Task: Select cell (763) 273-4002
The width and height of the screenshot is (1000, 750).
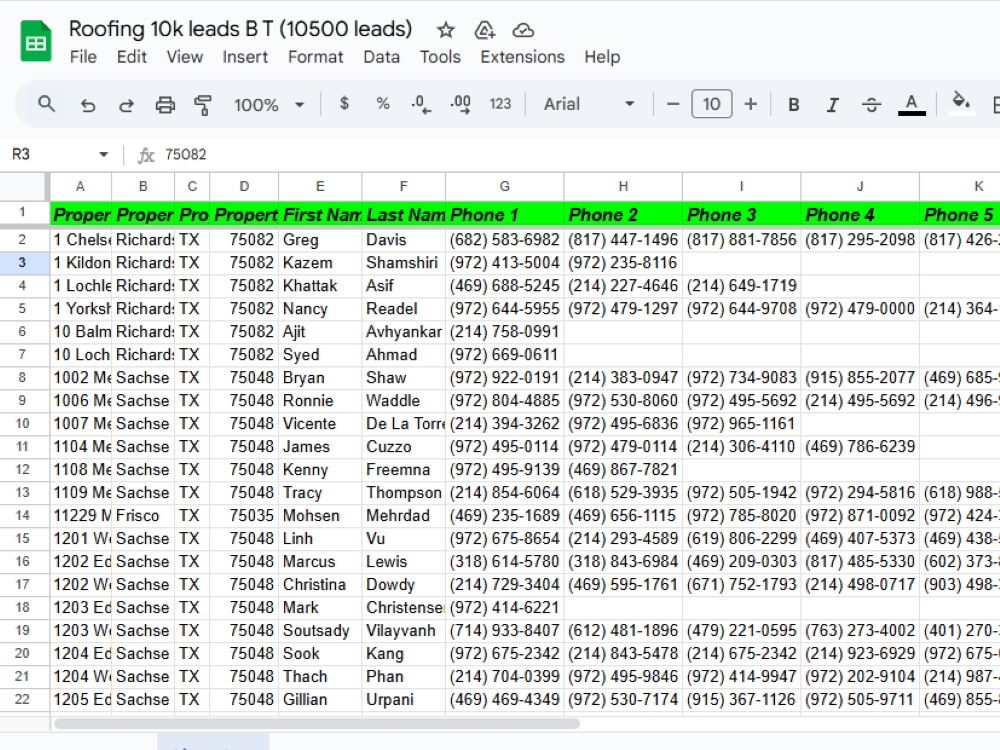Action: pyautogui.click(x=860, y=630)
